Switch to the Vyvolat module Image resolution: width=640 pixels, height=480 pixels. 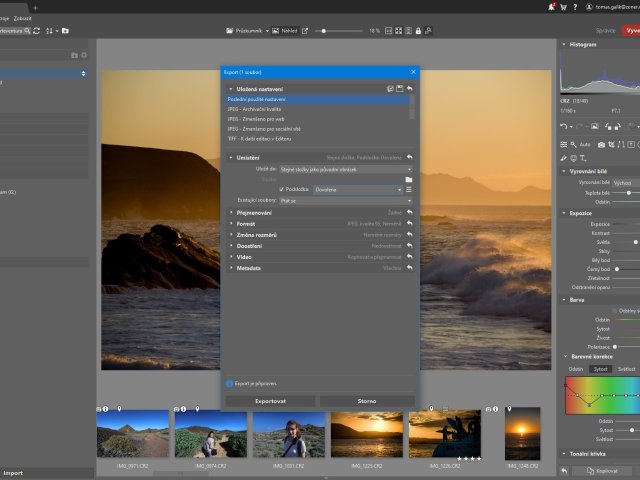point(631,31)
